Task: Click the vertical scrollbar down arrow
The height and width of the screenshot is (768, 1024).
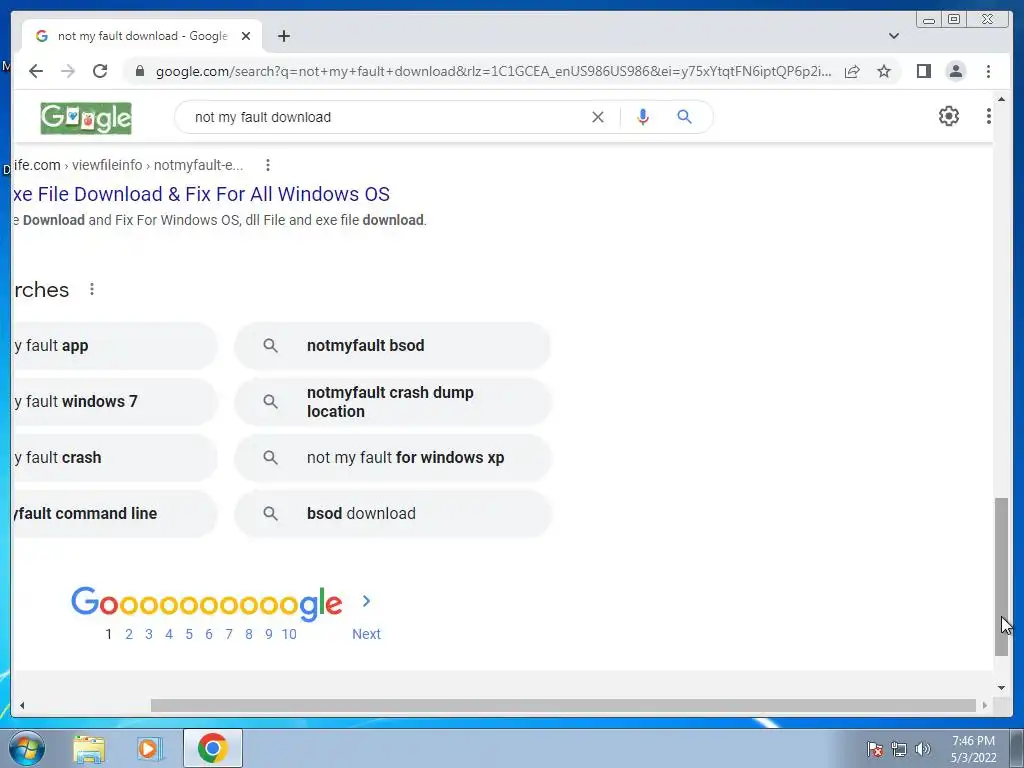Action: tap(1001, 687)
